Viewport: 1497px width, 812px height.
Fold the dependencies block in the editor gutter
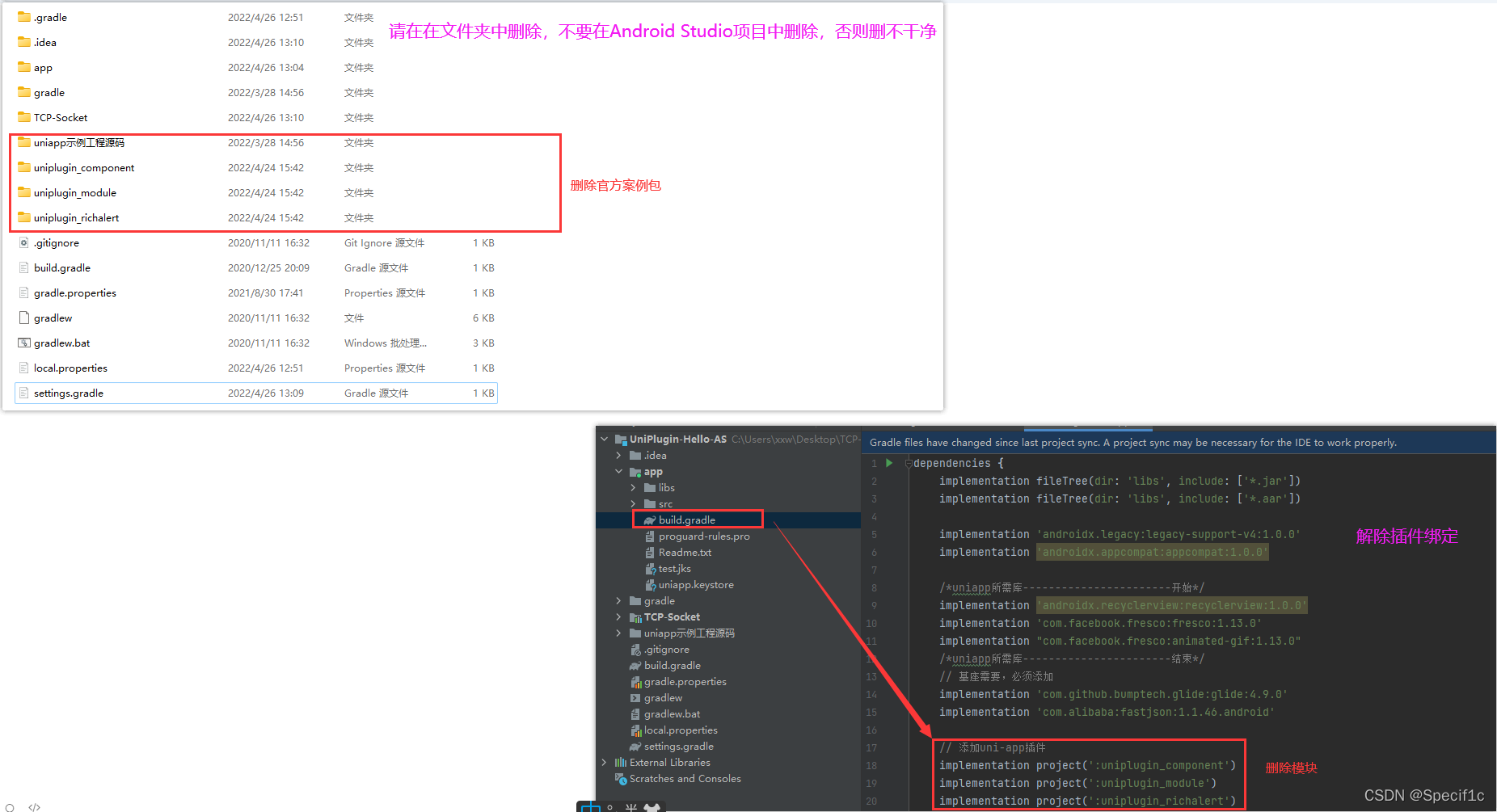[x=909, y=463]
